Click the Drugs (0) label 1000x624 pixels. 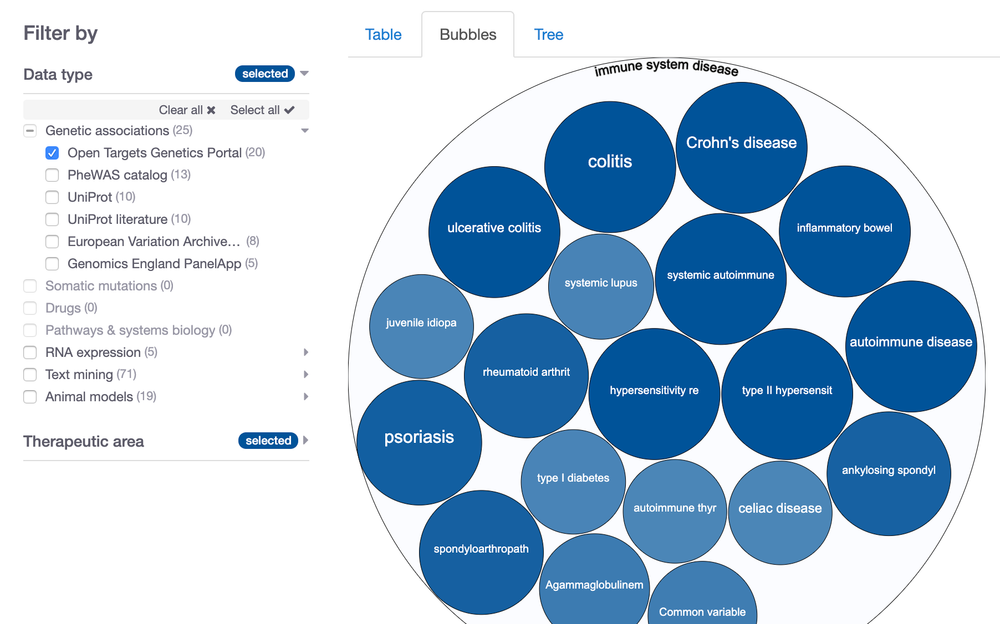click(71, 308)
